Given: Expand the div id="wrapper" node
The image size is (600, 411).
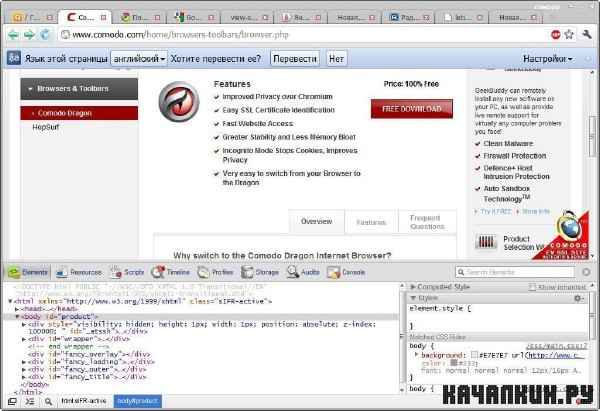Looking at the screenshot, I should click(x=24, y=339).
